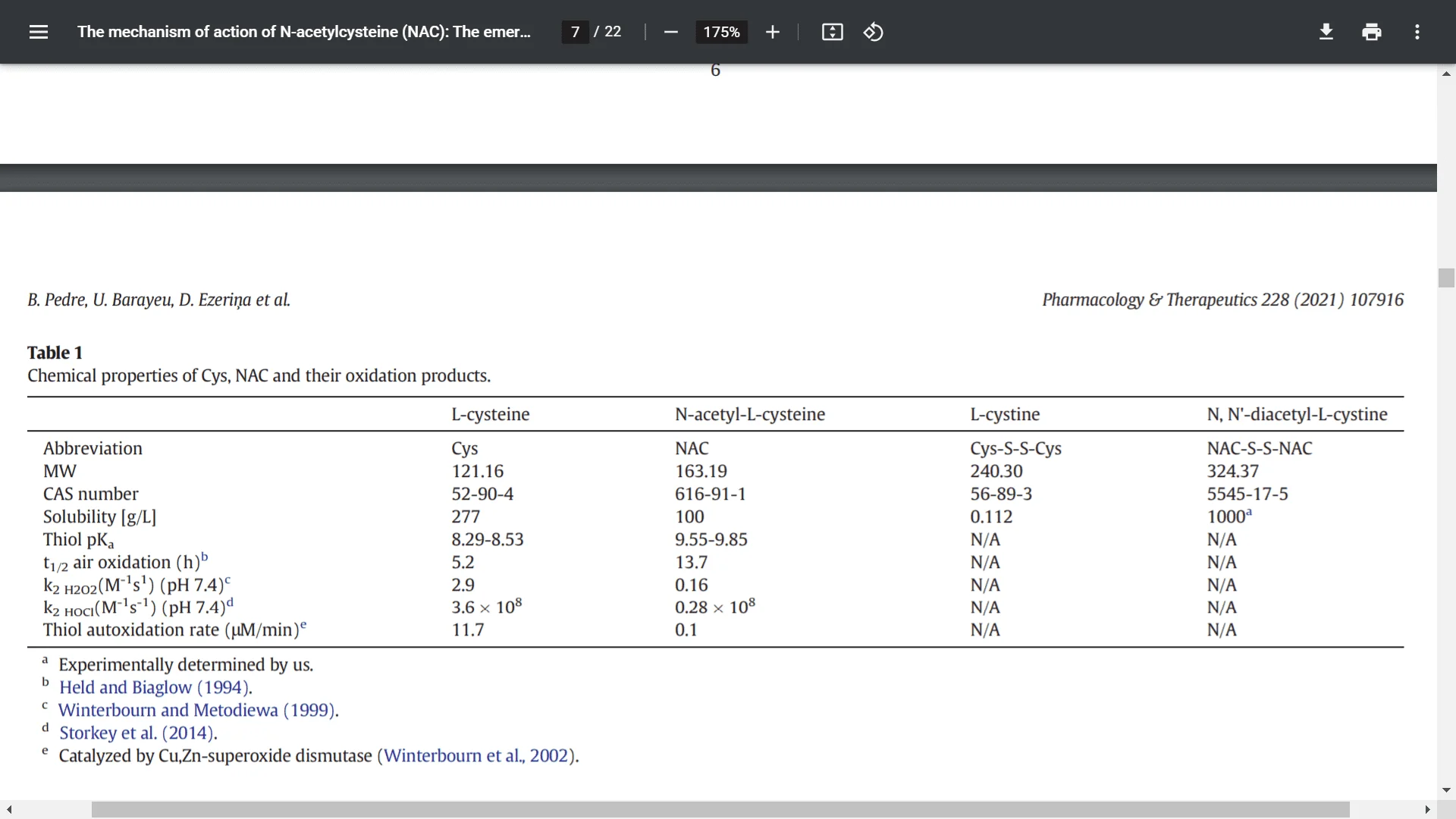Click 'Thiol autoxidation rate' row label
The image size is (1456, 819).
(x=174, y=629)
